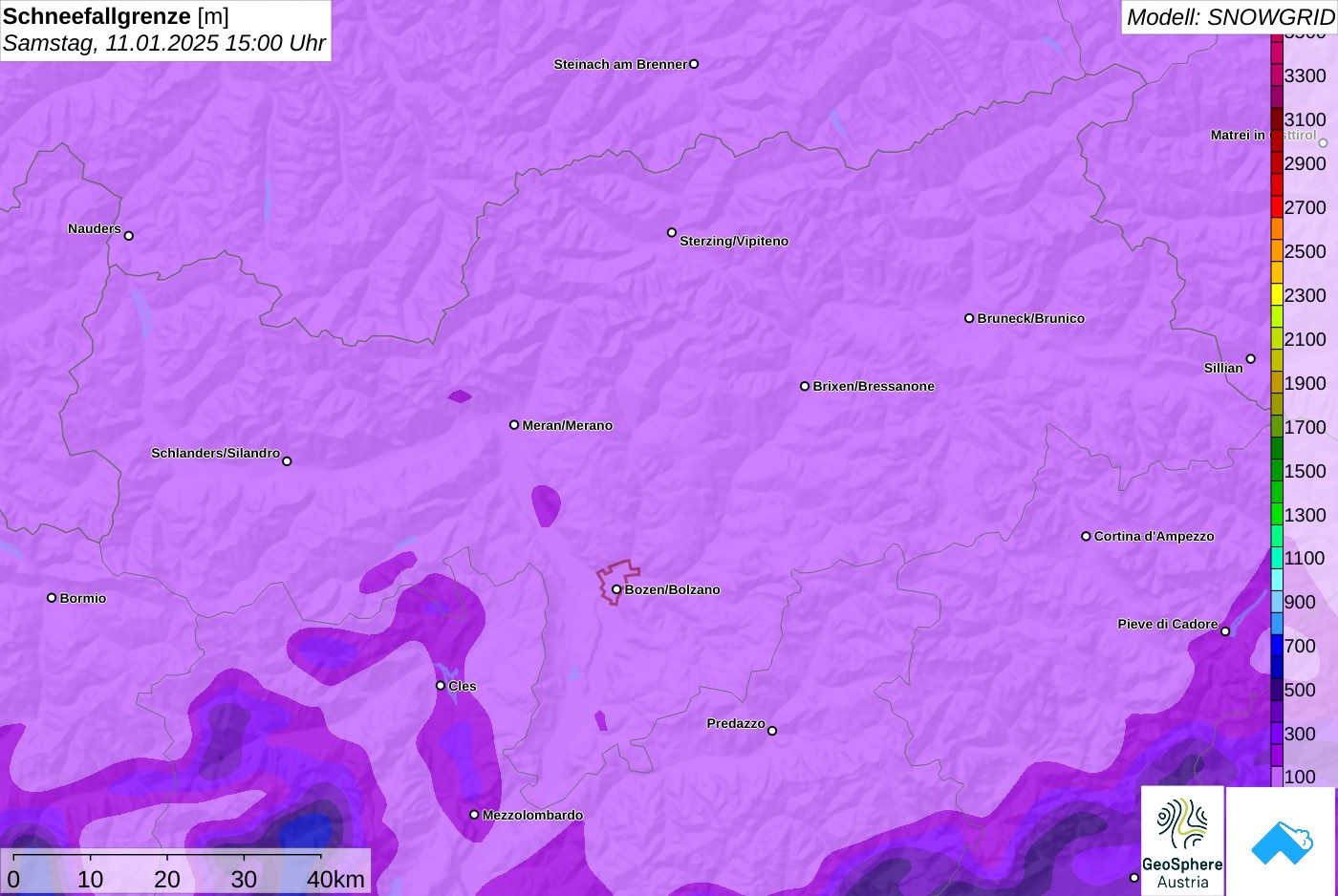Click the 40km scale bar label
Viewport: 1338px width, 896px height.
[x=336, y=880]
